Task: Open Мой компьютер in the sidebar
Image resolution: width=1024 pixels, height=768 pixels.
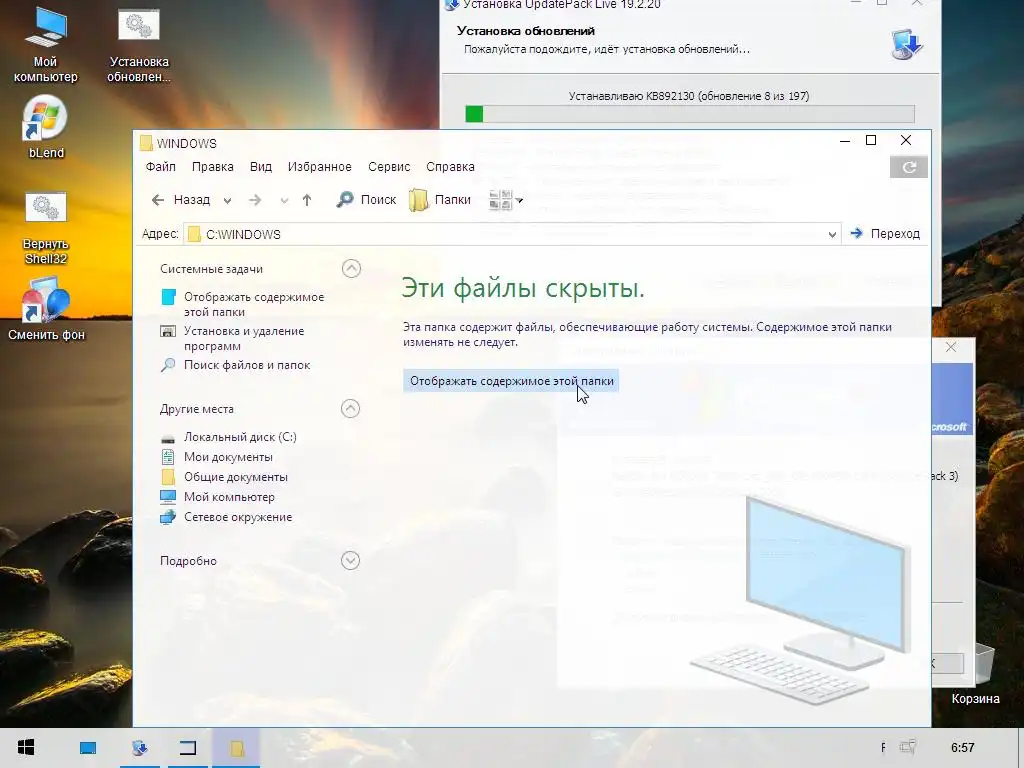Action: click(x=229, y=497)
